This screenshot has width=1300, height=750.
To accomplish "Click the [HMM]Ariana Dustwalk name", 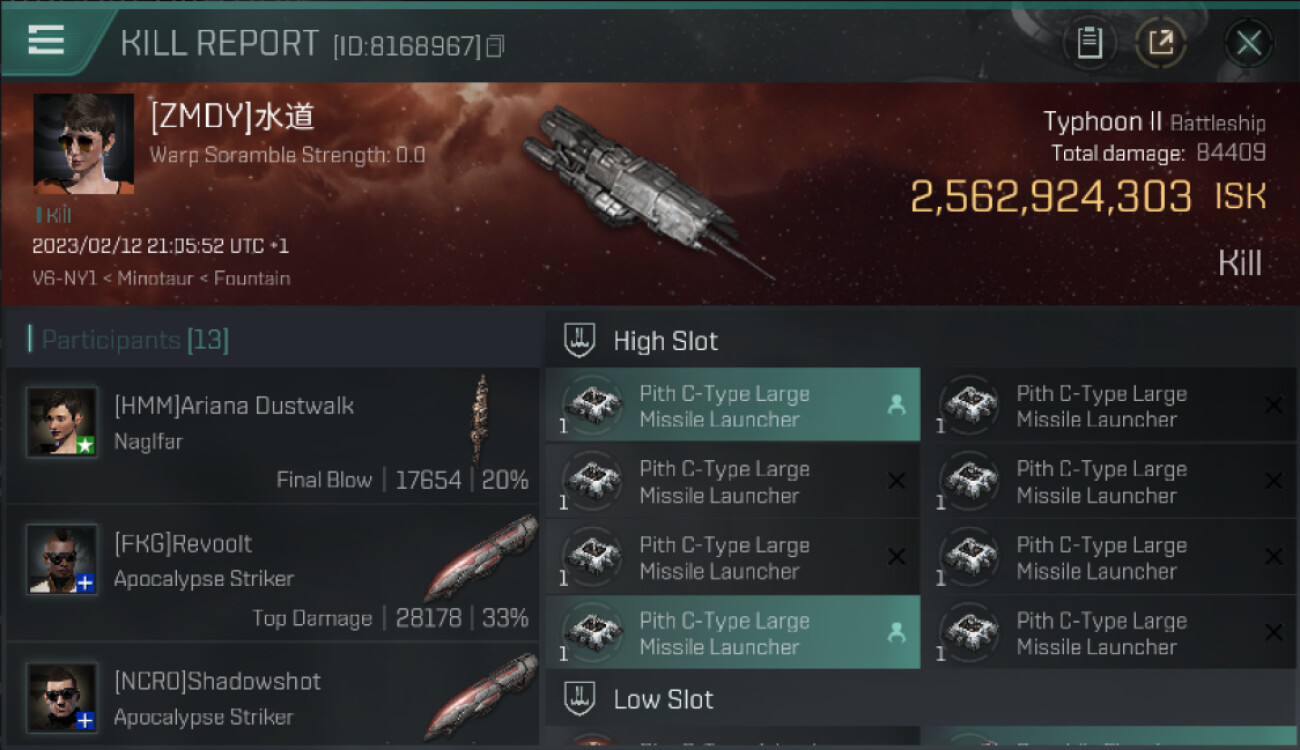I will coord(234,405).
